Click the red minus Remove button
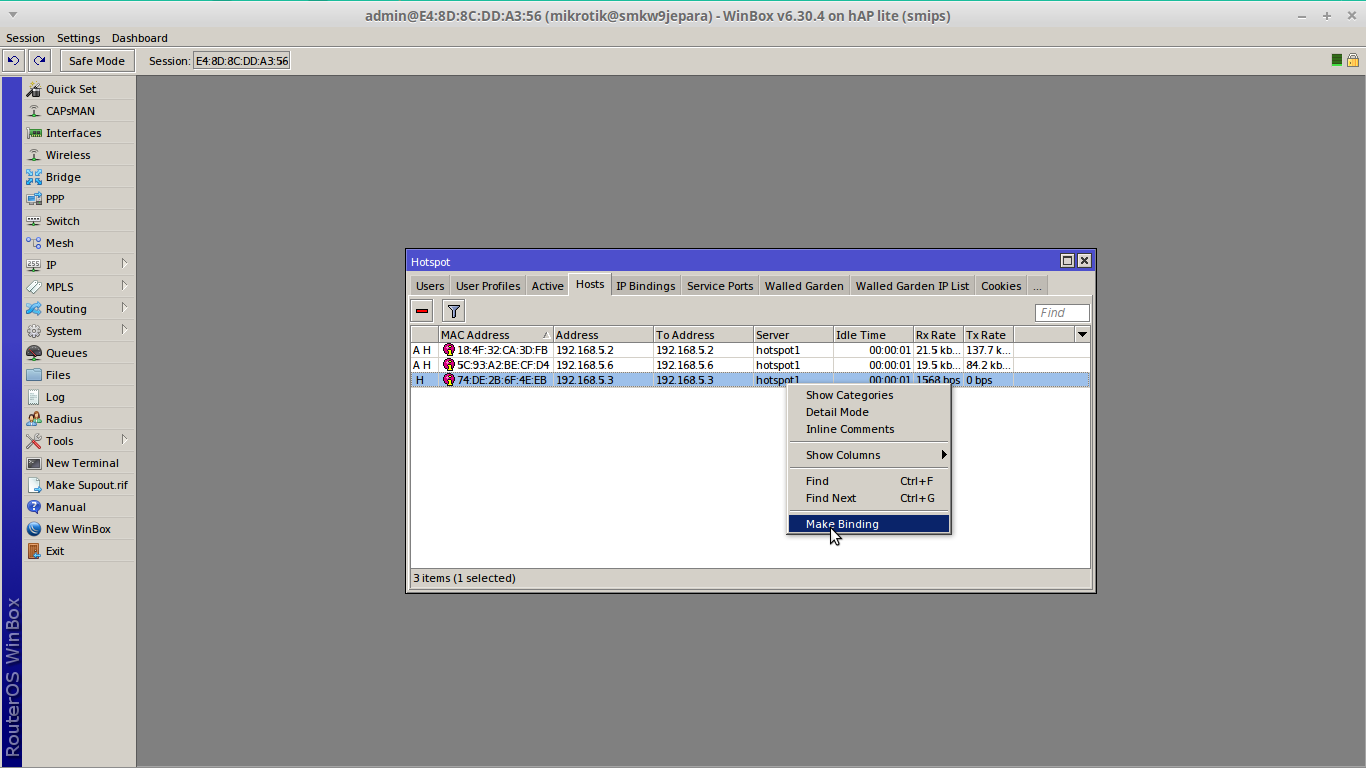Image resolution: width=1366 pixels, height=768 pixels. pos(422,311)
